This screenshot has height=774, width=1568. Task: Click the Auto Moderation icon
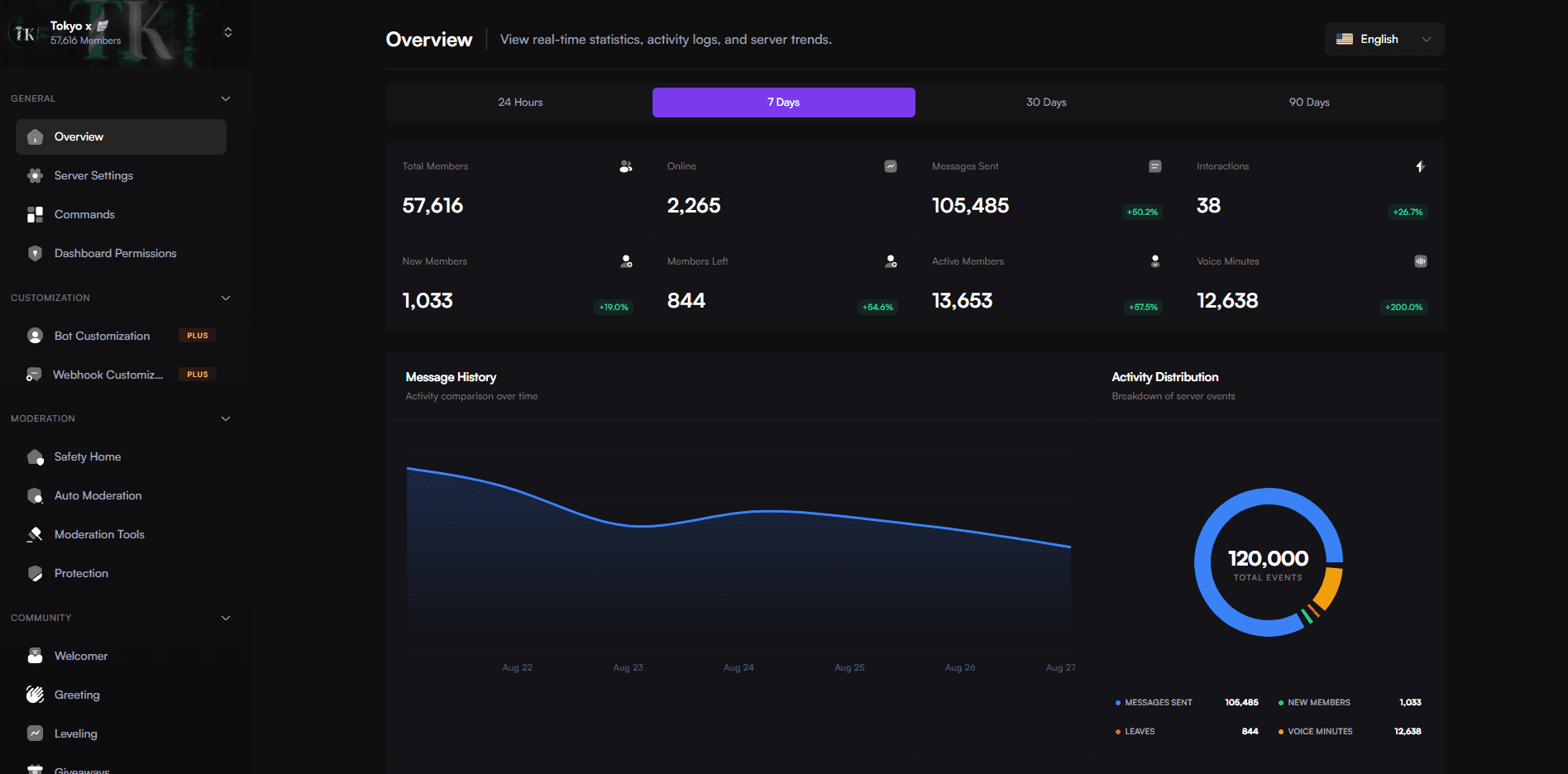click(35, 496)
